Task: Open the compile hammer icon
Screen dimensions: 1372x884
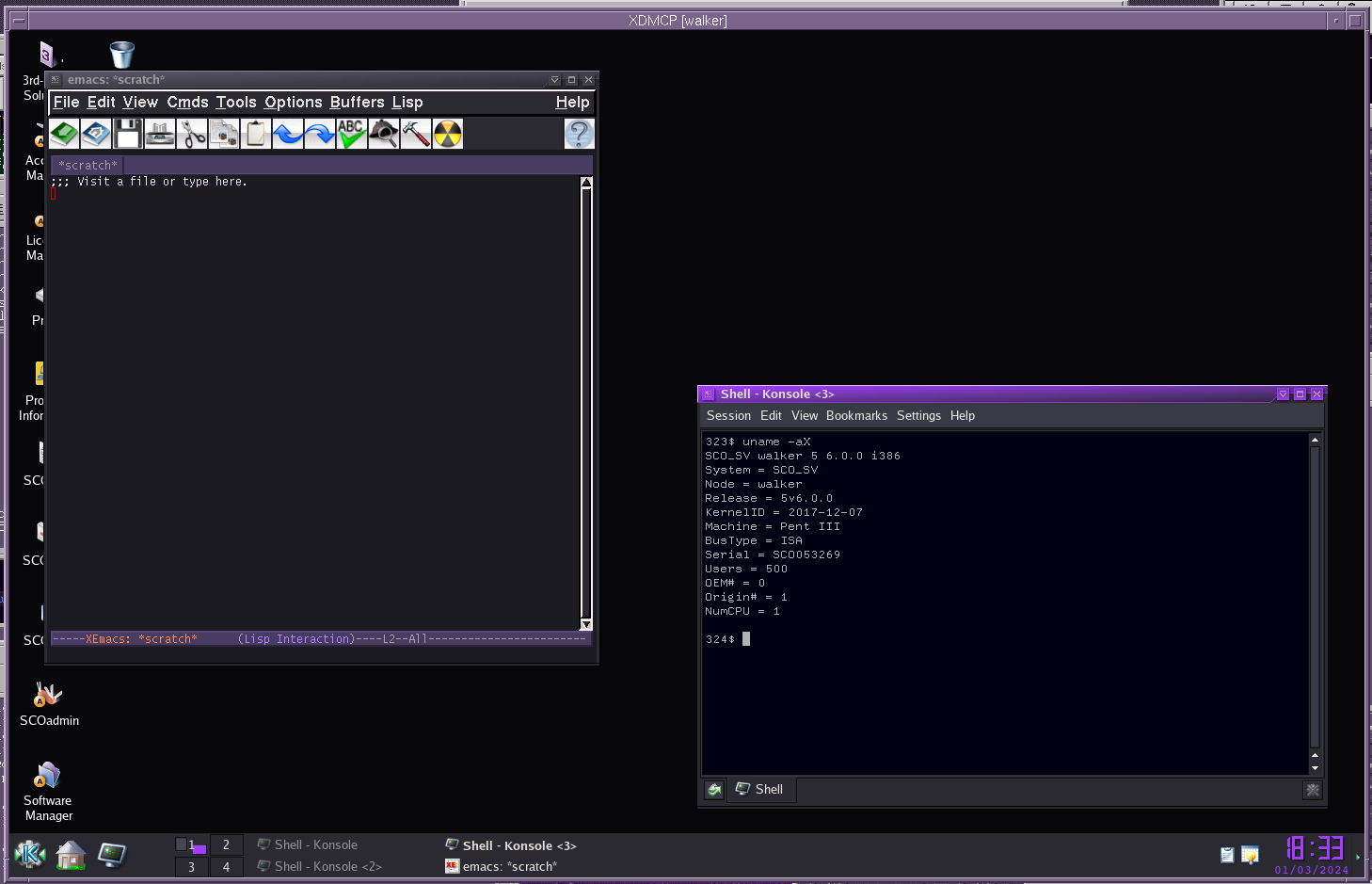Action: 416,134
